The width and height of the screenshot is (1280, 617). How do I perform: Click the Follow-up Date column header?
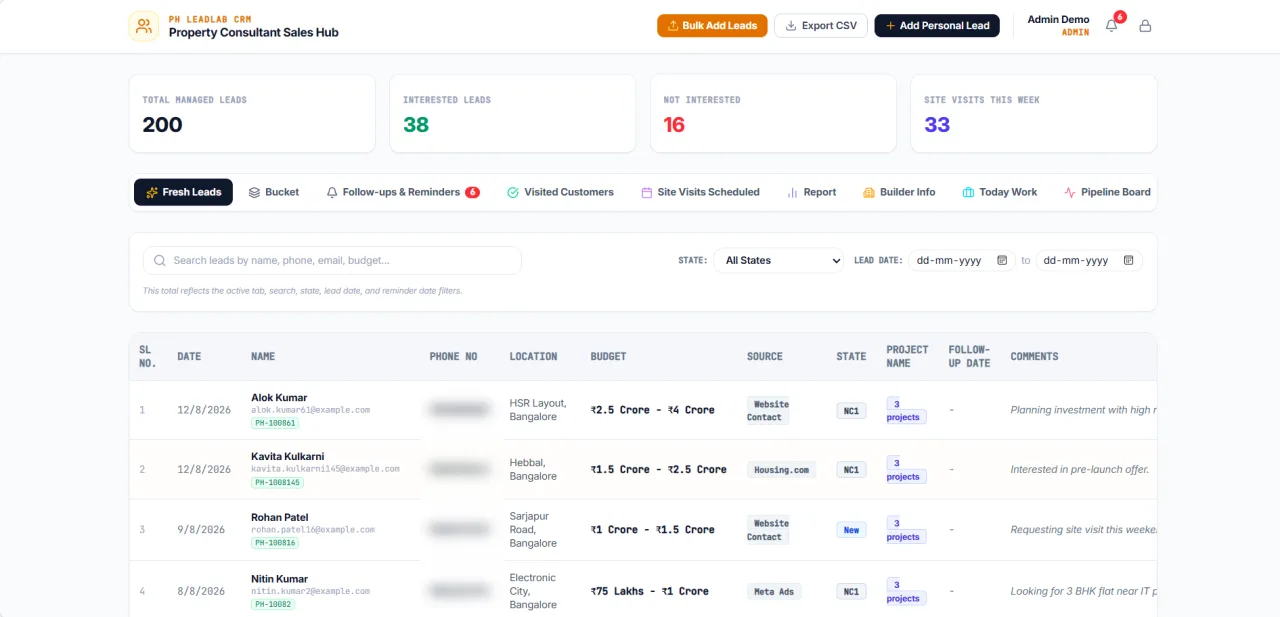point(969,356)
